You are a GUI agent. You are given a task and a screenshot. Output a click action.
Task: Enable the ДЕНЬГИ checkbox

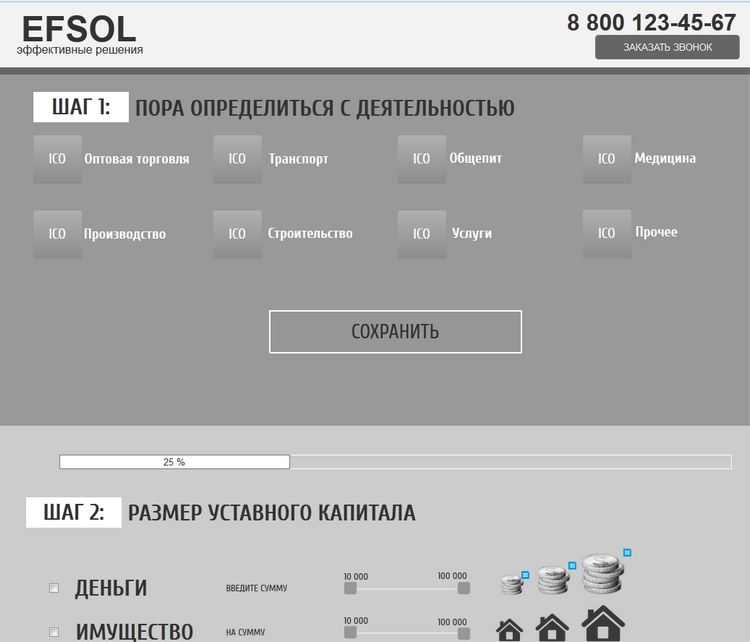click(54, 588)
